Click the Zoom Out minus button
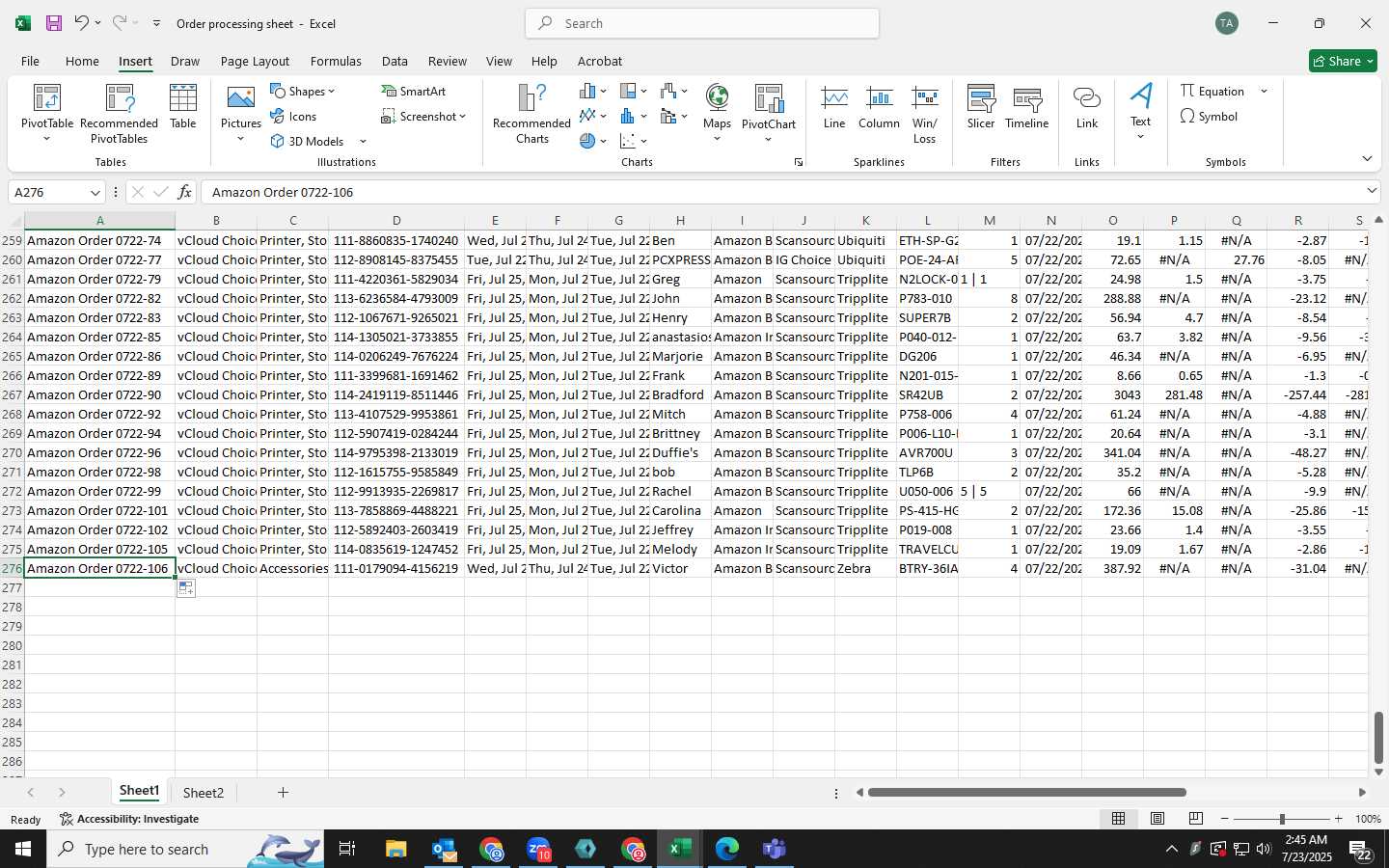Screen dimensions: 1389x868 [1225, 819]
